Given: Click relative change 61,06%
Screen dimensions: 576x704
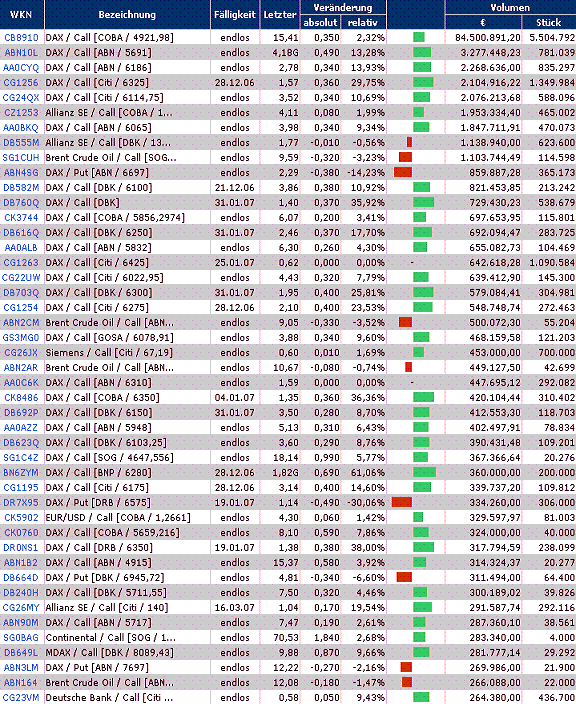Looking at the screenshot, I should [368, 472].
